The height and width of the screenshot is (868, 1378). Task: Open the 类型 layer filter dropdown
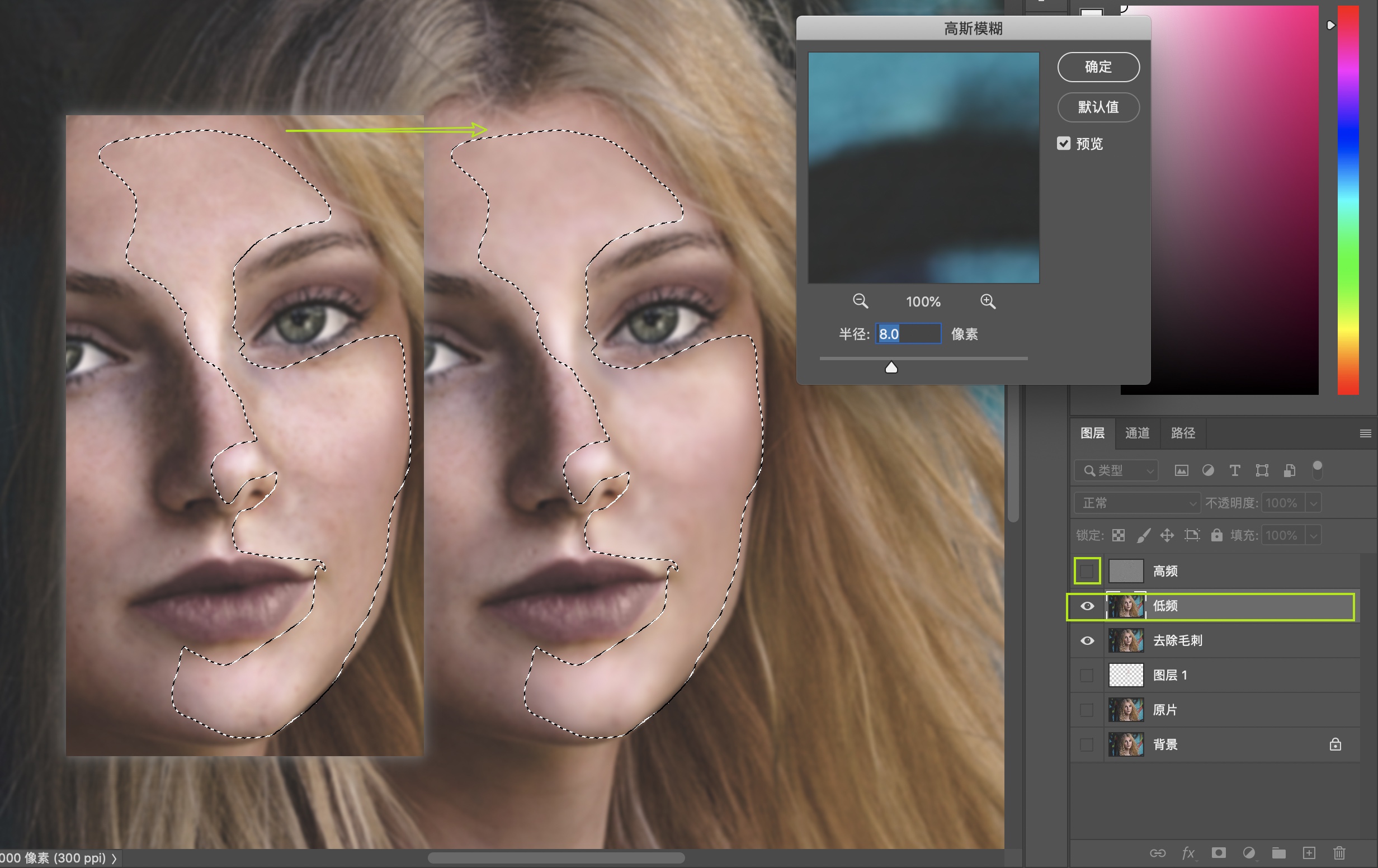pyautogui.click(x=1116, y=470)
